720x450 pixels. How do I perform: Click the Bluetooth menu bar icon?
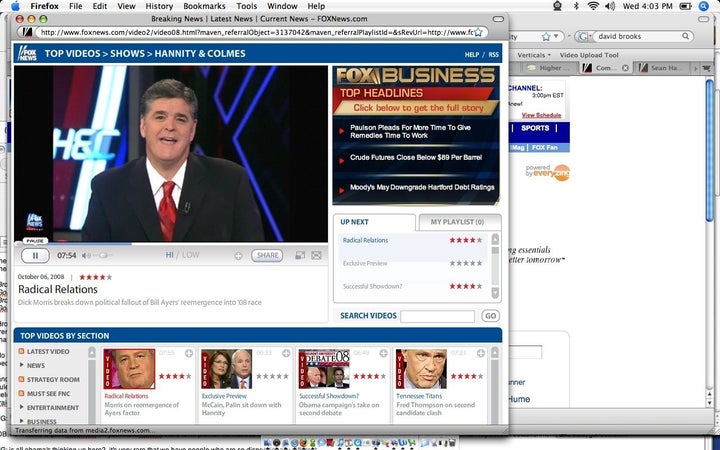tap(576, 6)
